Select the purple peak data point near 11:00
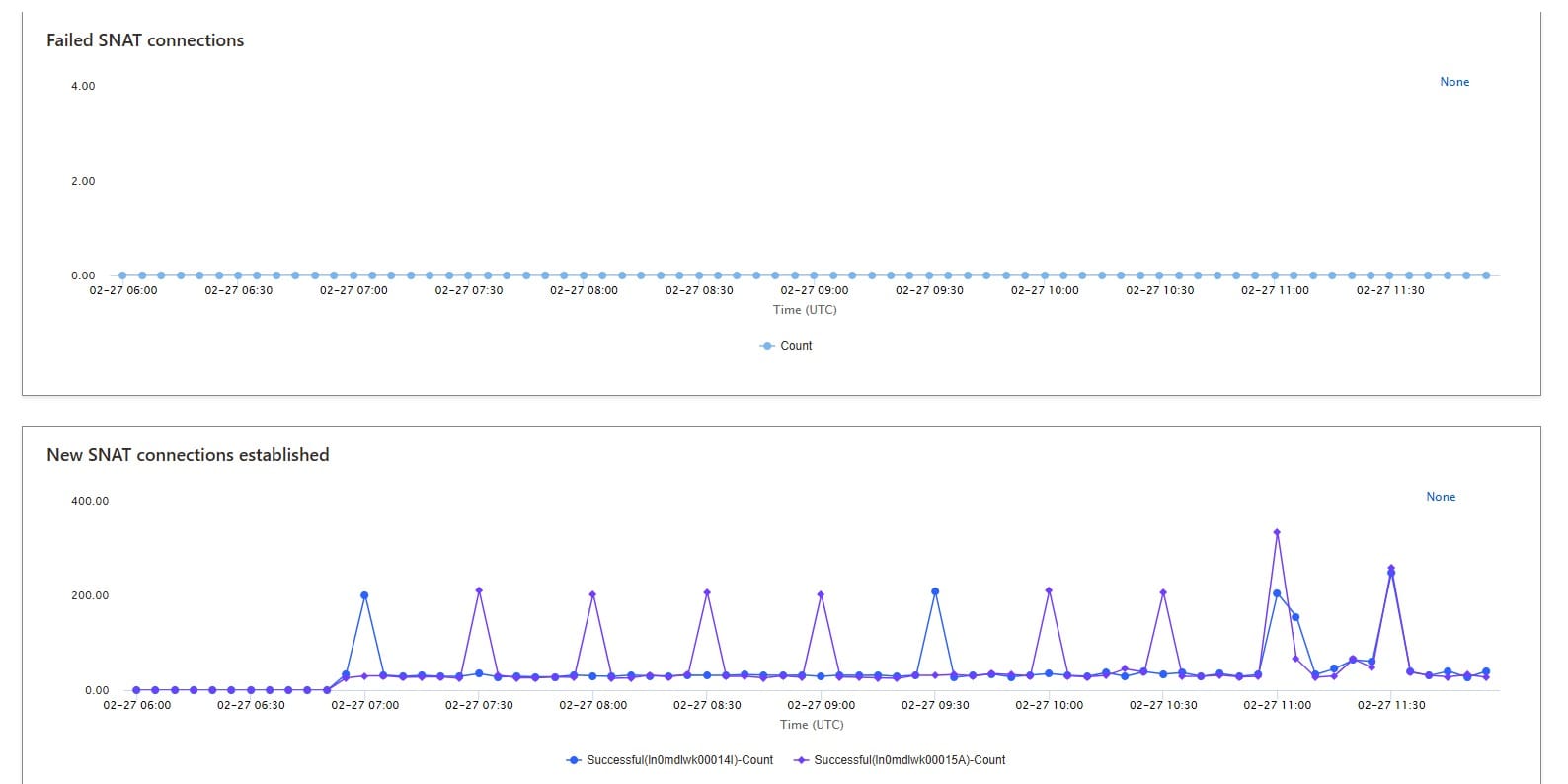1568x784 pixels. pos(1277,532)
